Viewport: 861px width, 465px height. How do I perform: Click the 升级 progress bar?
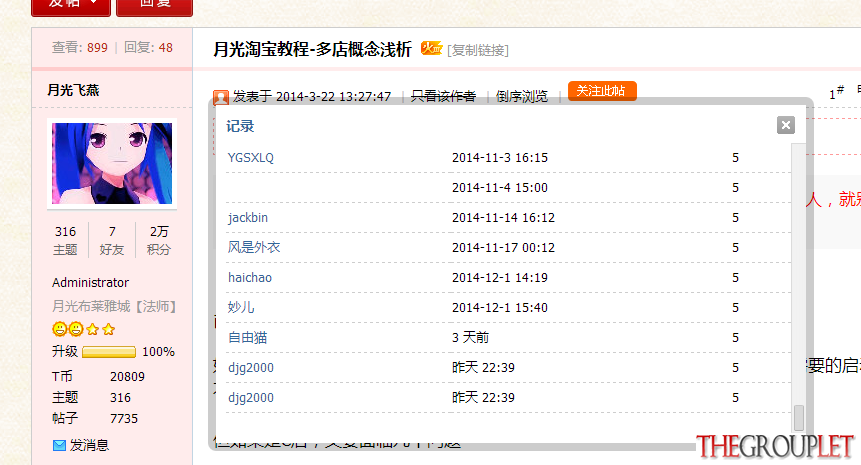pyautogui.click(x=109, y=352)
